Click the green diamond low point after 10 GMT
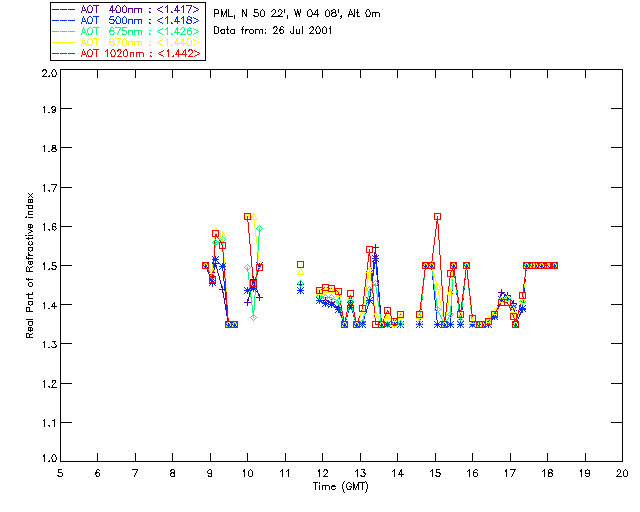Viewport: 640px width, 512px height. (253, 317)
